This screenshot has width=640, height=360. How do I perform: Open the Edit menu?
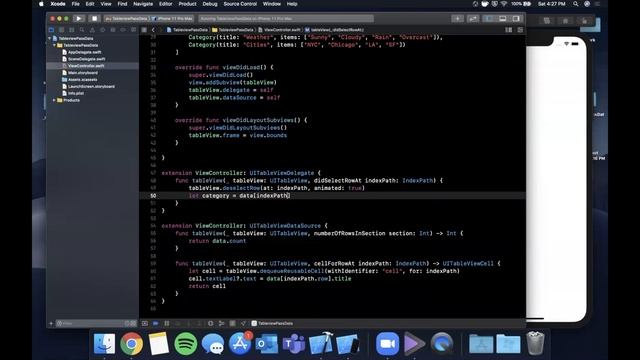pos(90,4)
